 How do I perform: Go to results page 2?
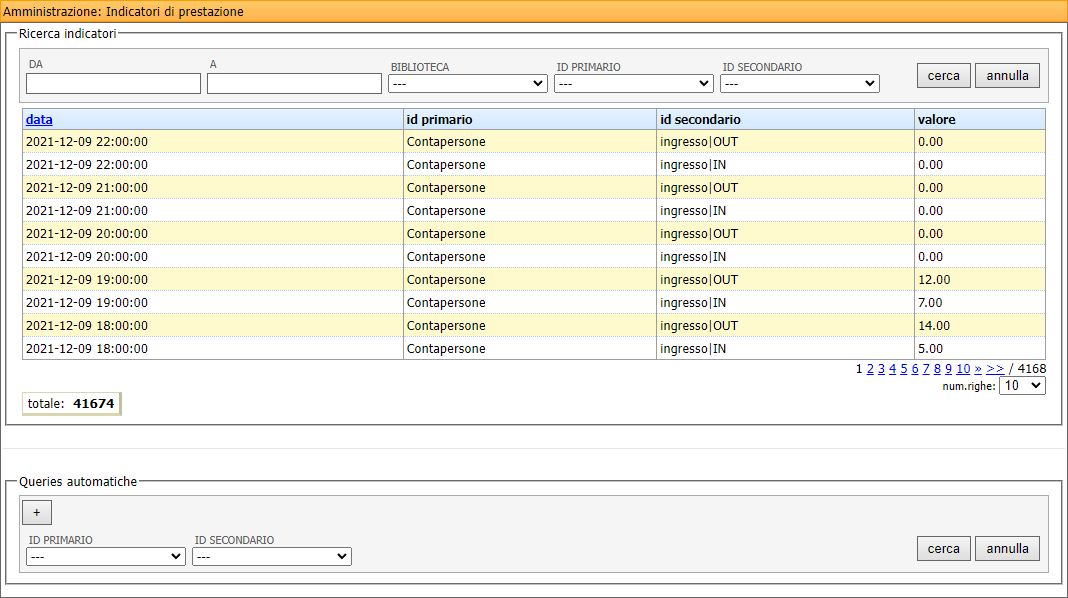coord(870,368)
